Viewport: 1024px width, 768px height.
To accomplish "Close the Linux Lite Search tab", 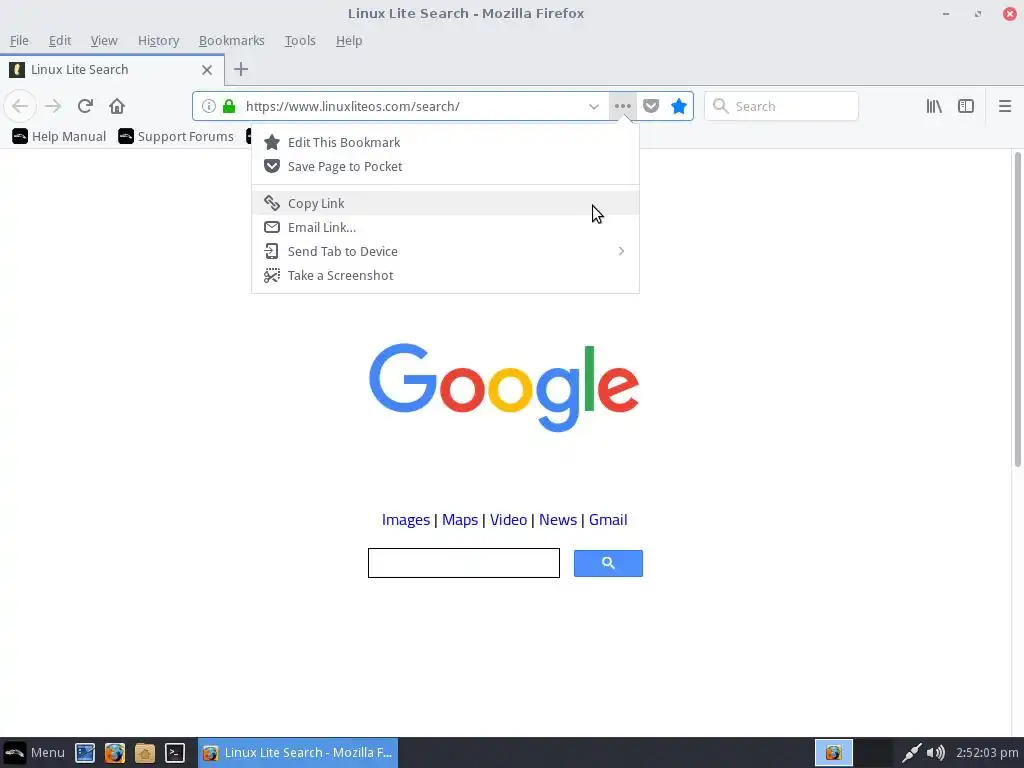I will [207, 69].
